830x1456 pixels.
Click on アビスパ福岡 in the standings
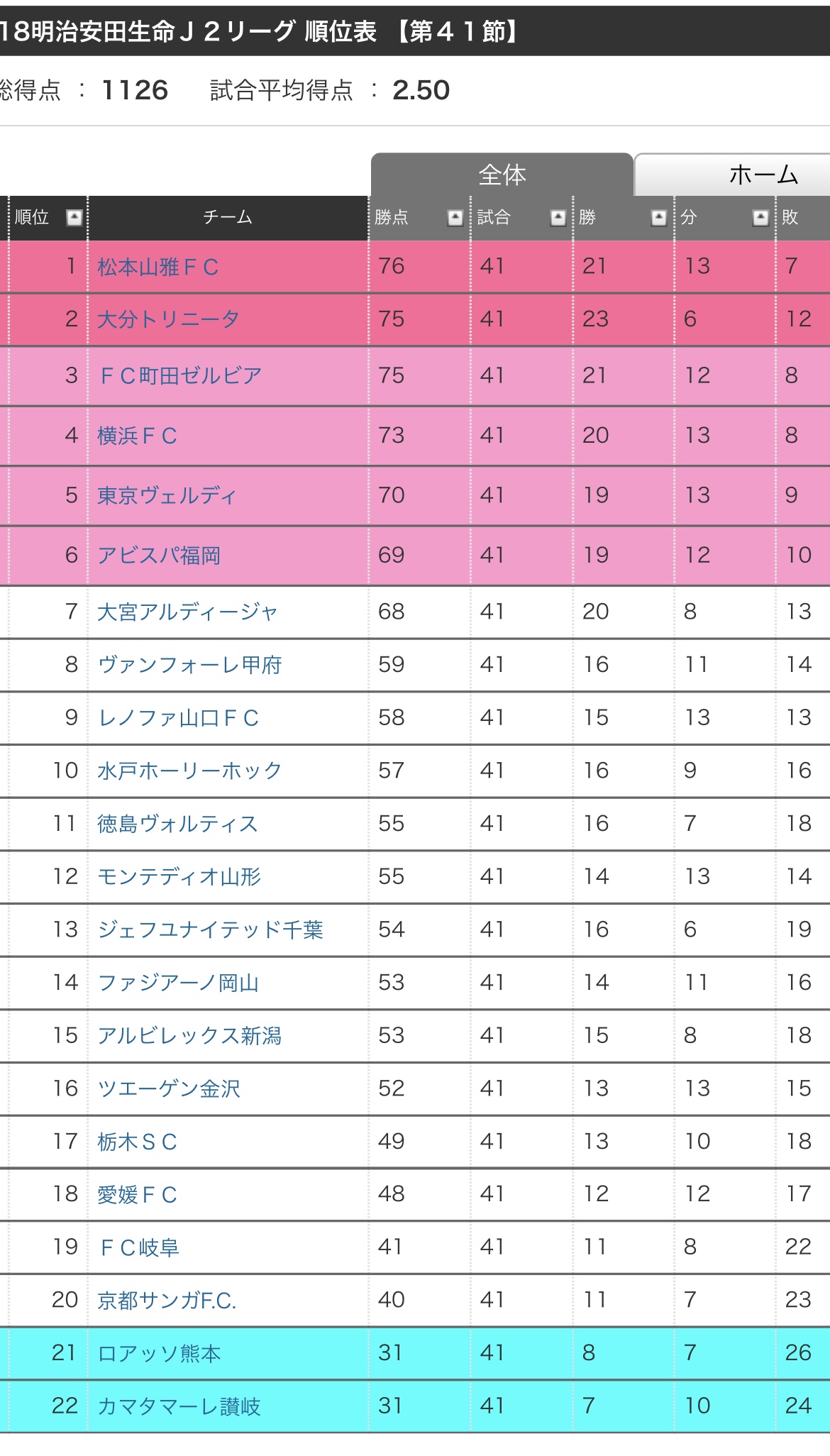tap(159, 555)
